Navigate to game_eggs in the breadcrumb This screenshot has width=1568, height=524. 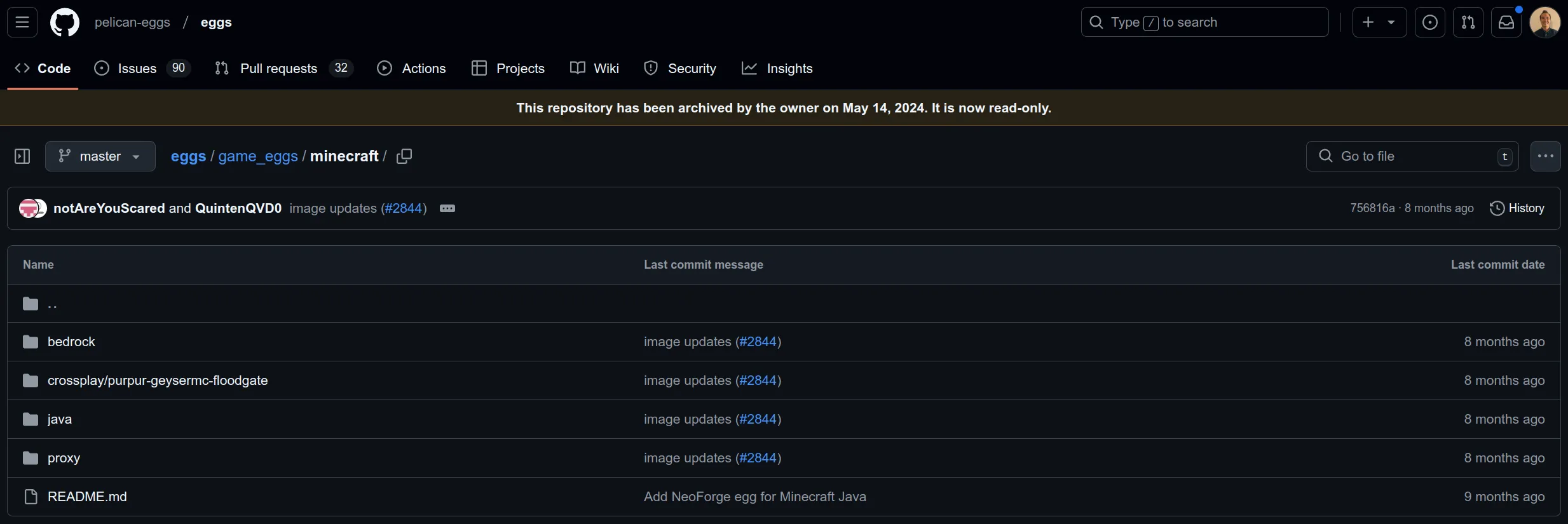[258, 156]
